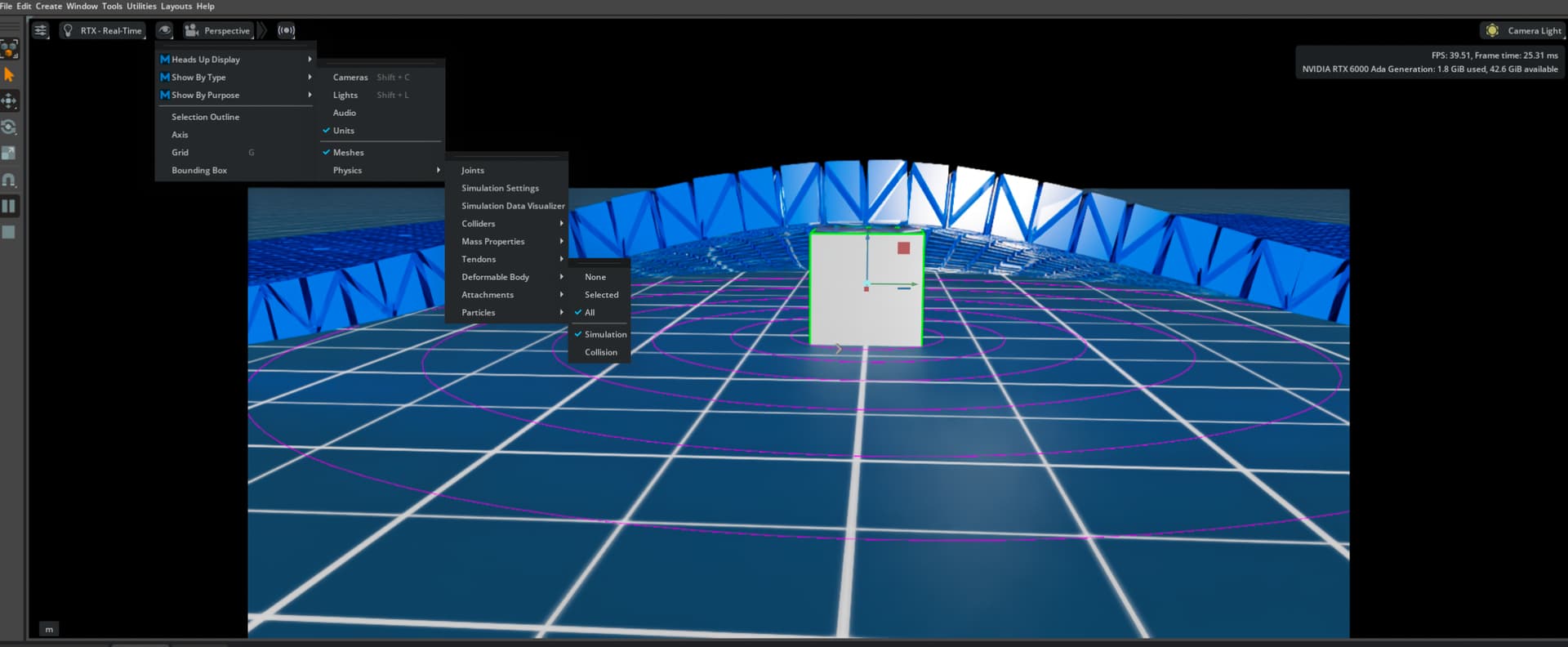The image size is (1568, 647).
Task: Open the Layouts menu
Action: pyautogui.click(x=176, y=6)
